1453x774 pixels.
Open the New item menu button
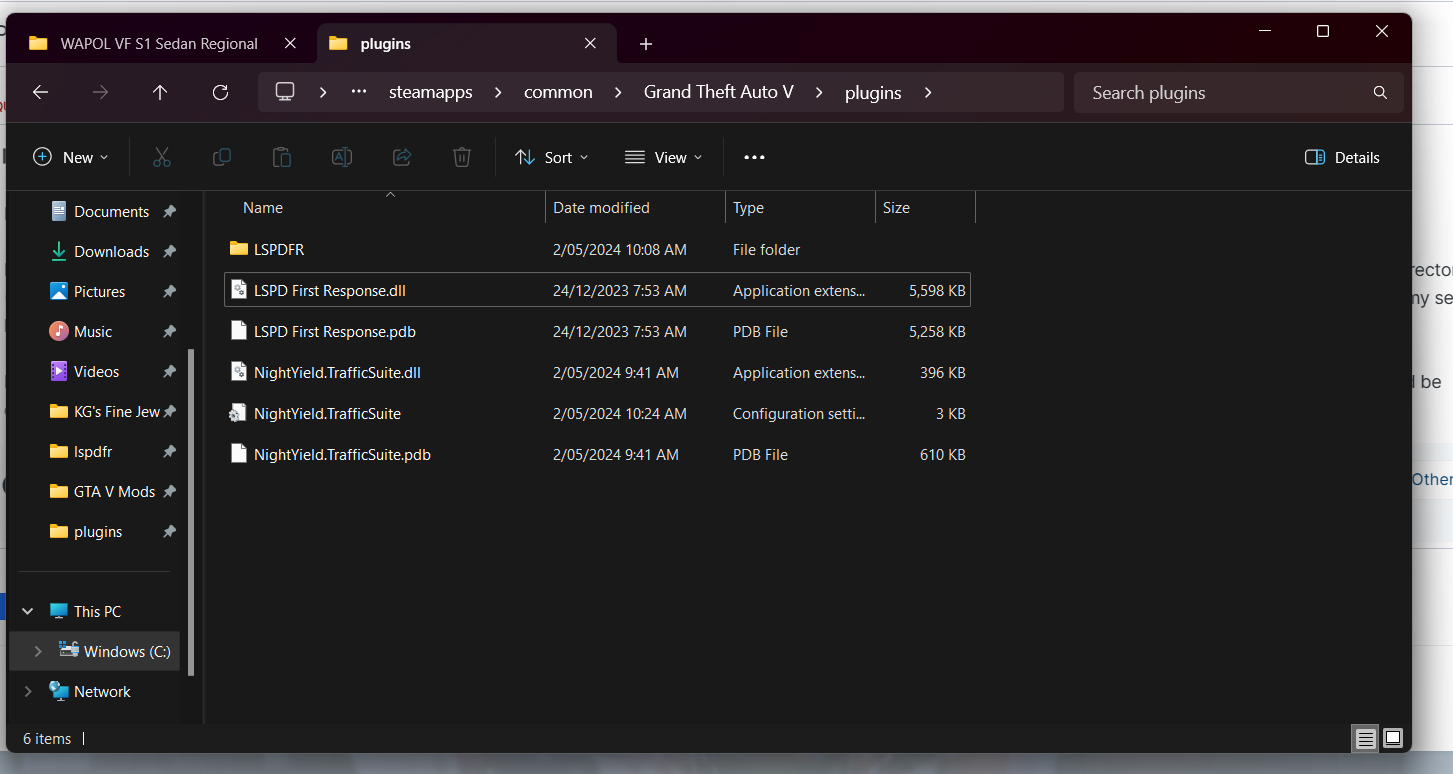coord(71,157)
